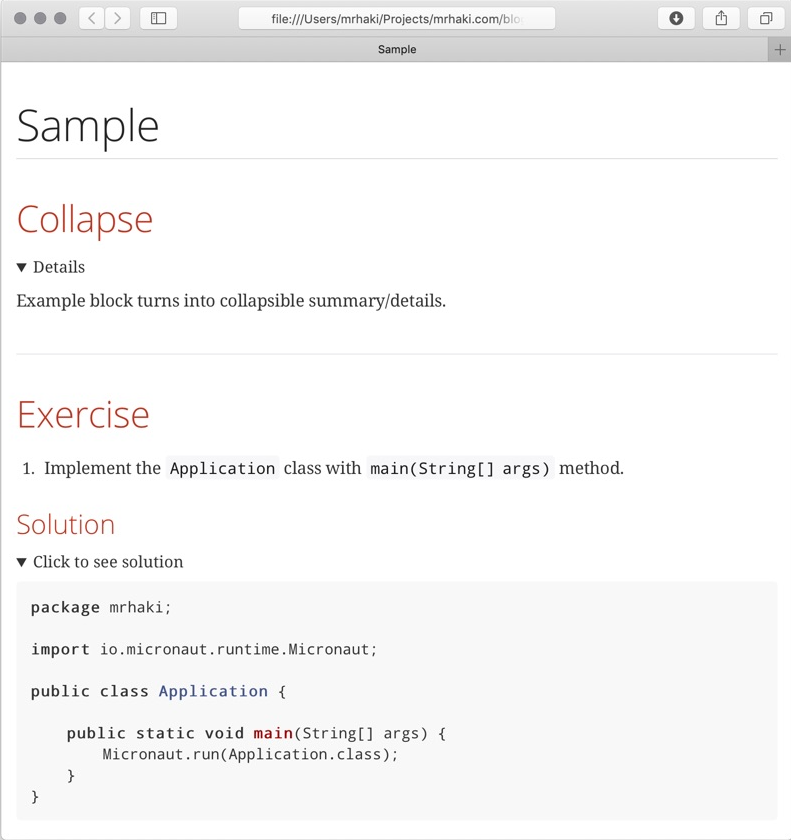Zoom the window with the maximize button
The width and height of the screenshot is (791, 840).
click(x=60, y=18)
